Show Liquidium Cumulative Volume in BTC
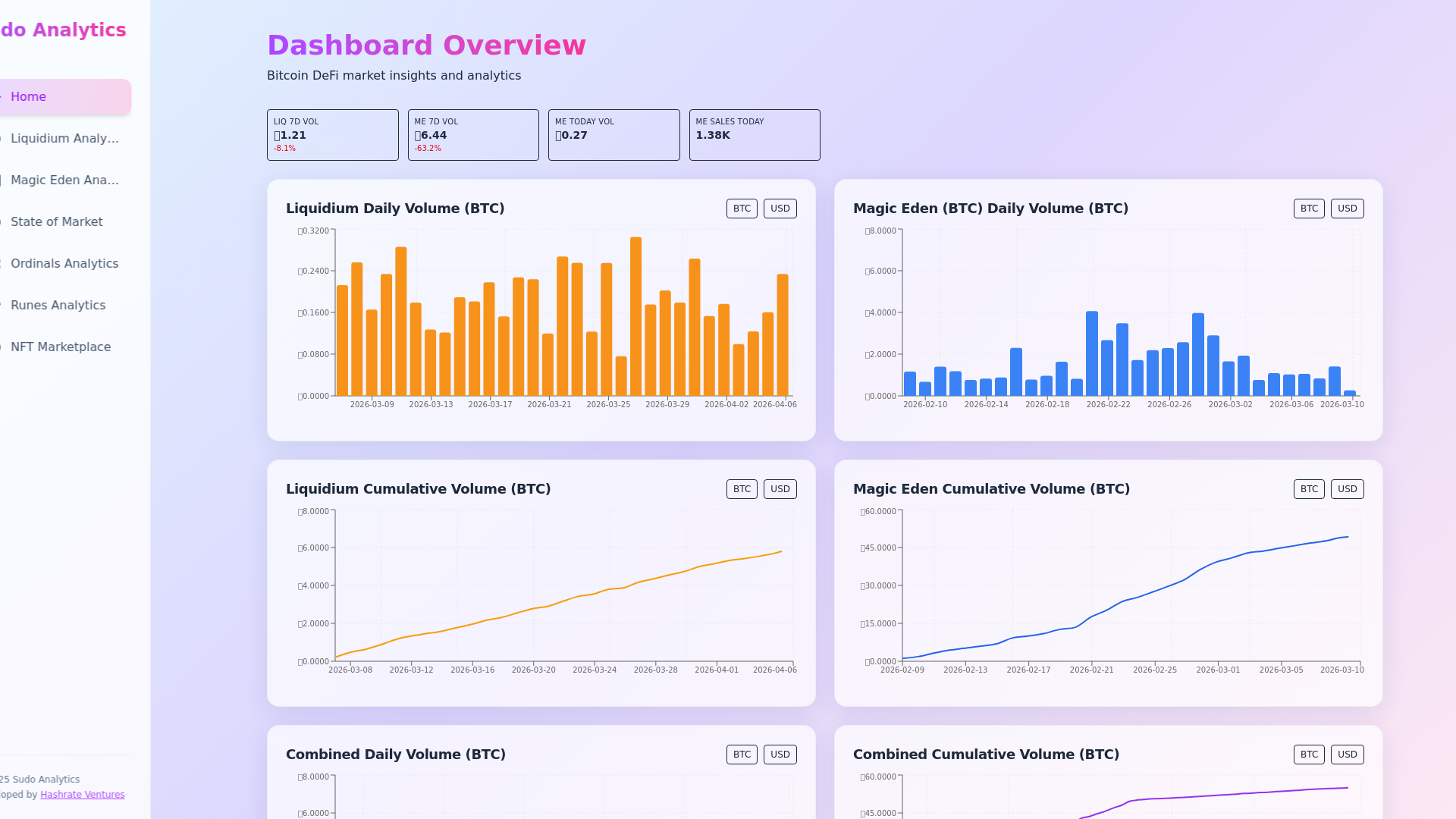 point(742,489)
